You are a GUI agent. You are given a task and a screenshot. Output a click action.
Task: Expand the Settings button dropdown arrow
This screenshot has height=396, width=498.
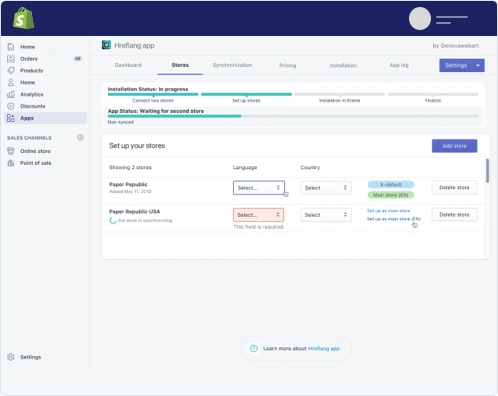478,65
